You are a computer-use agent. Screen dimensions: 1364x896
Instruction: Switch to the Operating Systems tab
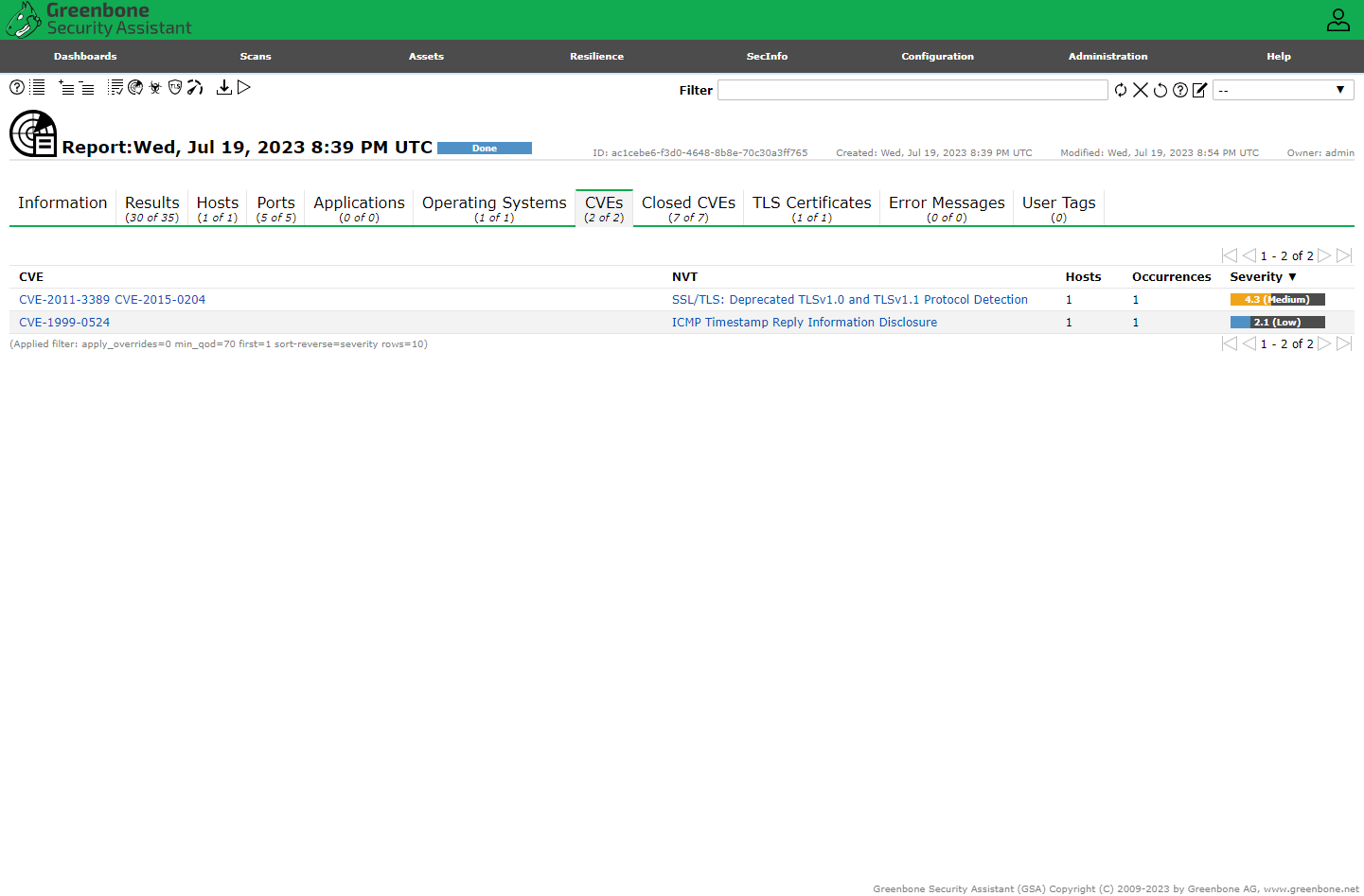pos(494,208)
